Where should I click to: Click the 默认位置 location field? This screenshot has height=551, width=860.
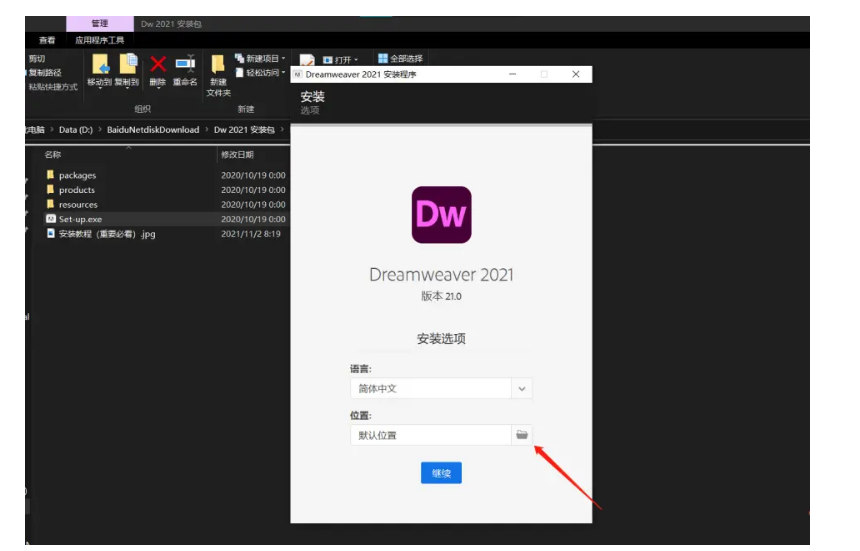(x=431, y=435)
